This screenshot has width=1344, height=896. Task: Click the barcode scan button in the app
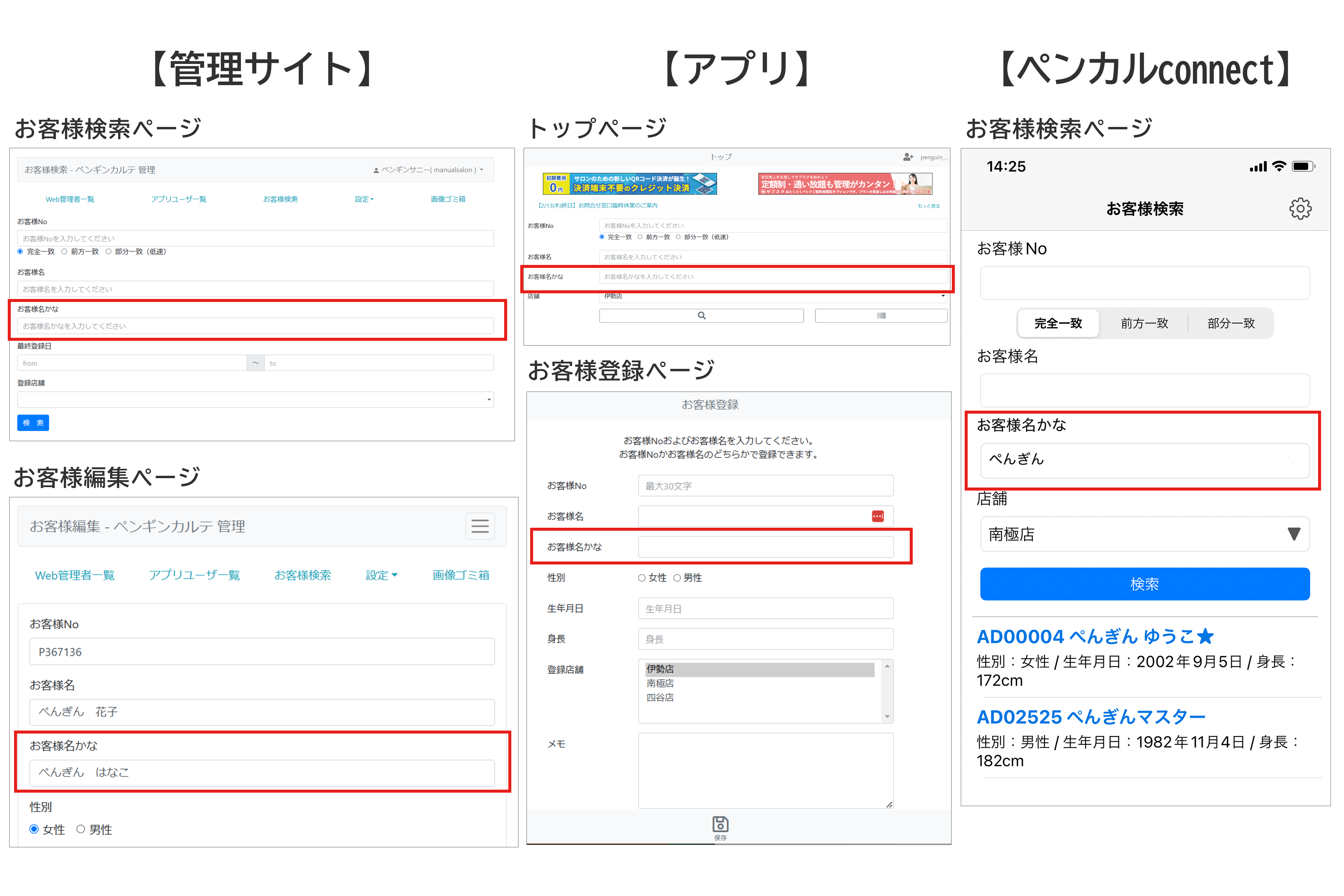[880, 315]
